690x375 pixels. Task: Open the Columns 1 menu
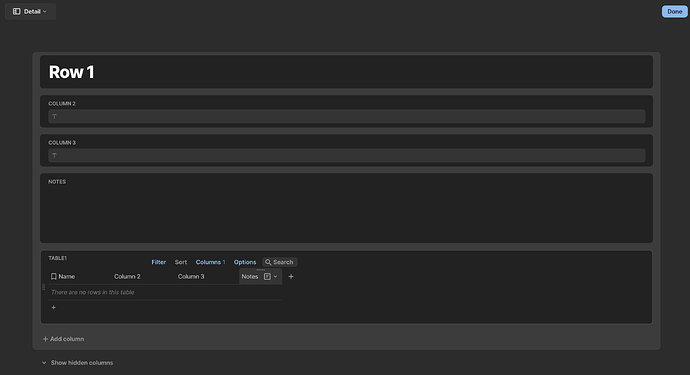tap(210, 262)
